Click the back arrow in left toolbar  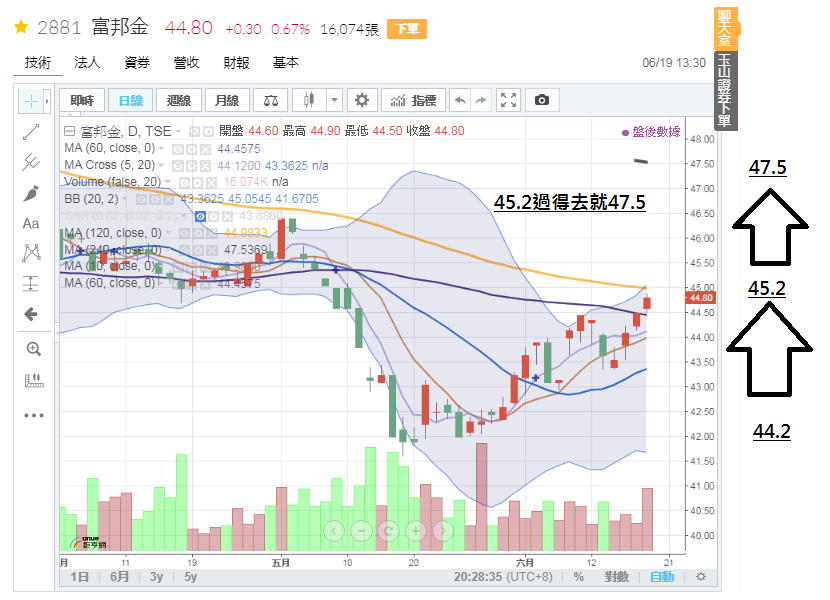click(31, 314)
